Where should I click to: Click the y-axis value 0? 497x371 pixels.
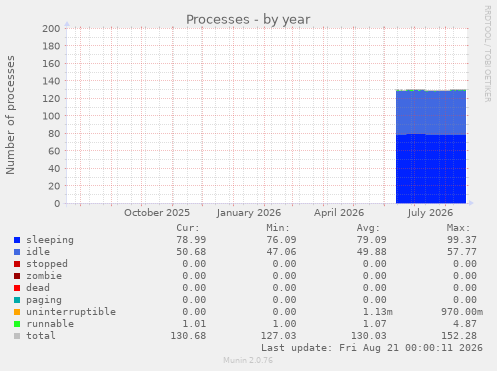coord(57,203)
